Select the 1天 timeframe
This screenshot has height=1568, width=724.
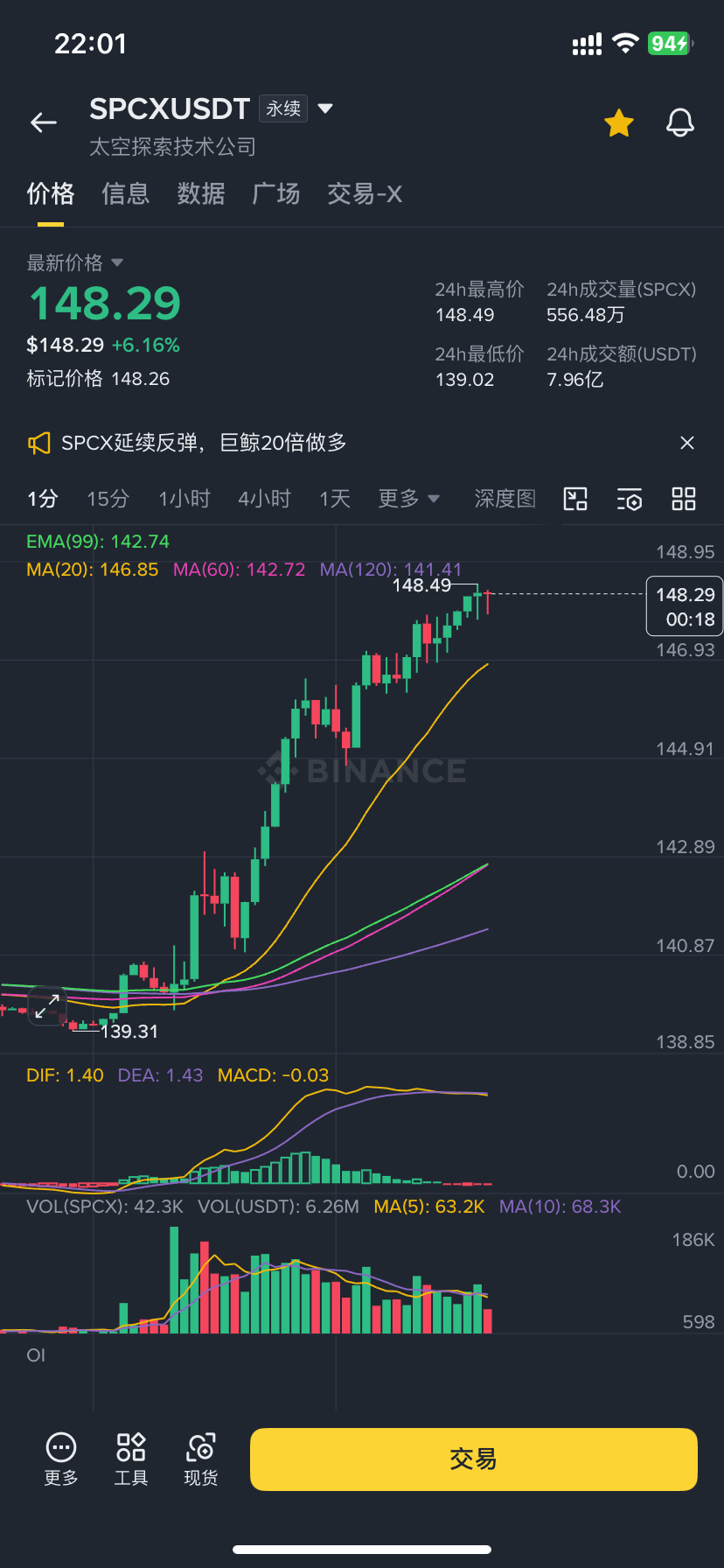pos(335,499)
